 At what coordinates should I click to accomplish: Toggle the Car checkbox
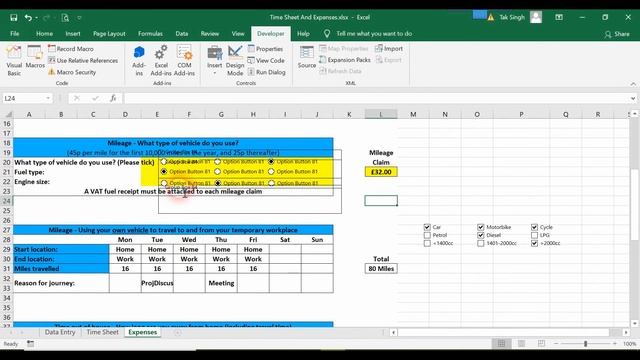click(427, 227)
